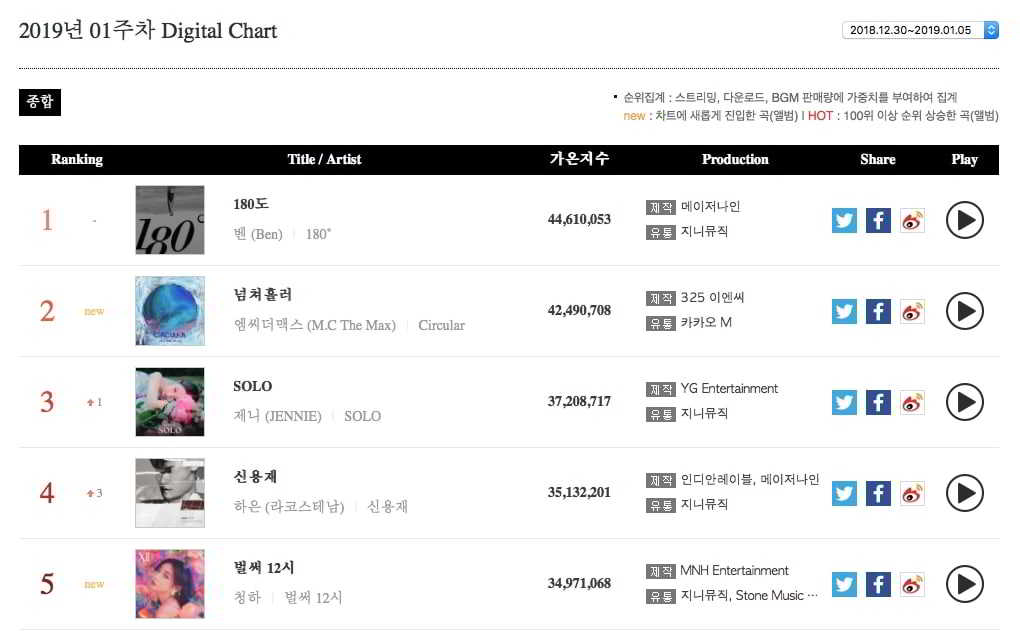Play the song 180도 by Ben

pos(964,220)
